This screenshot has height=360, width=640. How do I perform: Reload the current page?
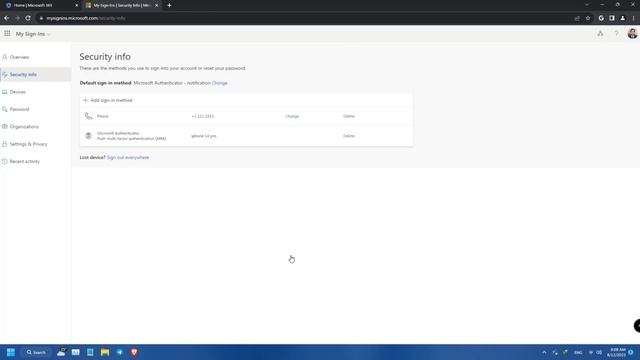(28, 18)
